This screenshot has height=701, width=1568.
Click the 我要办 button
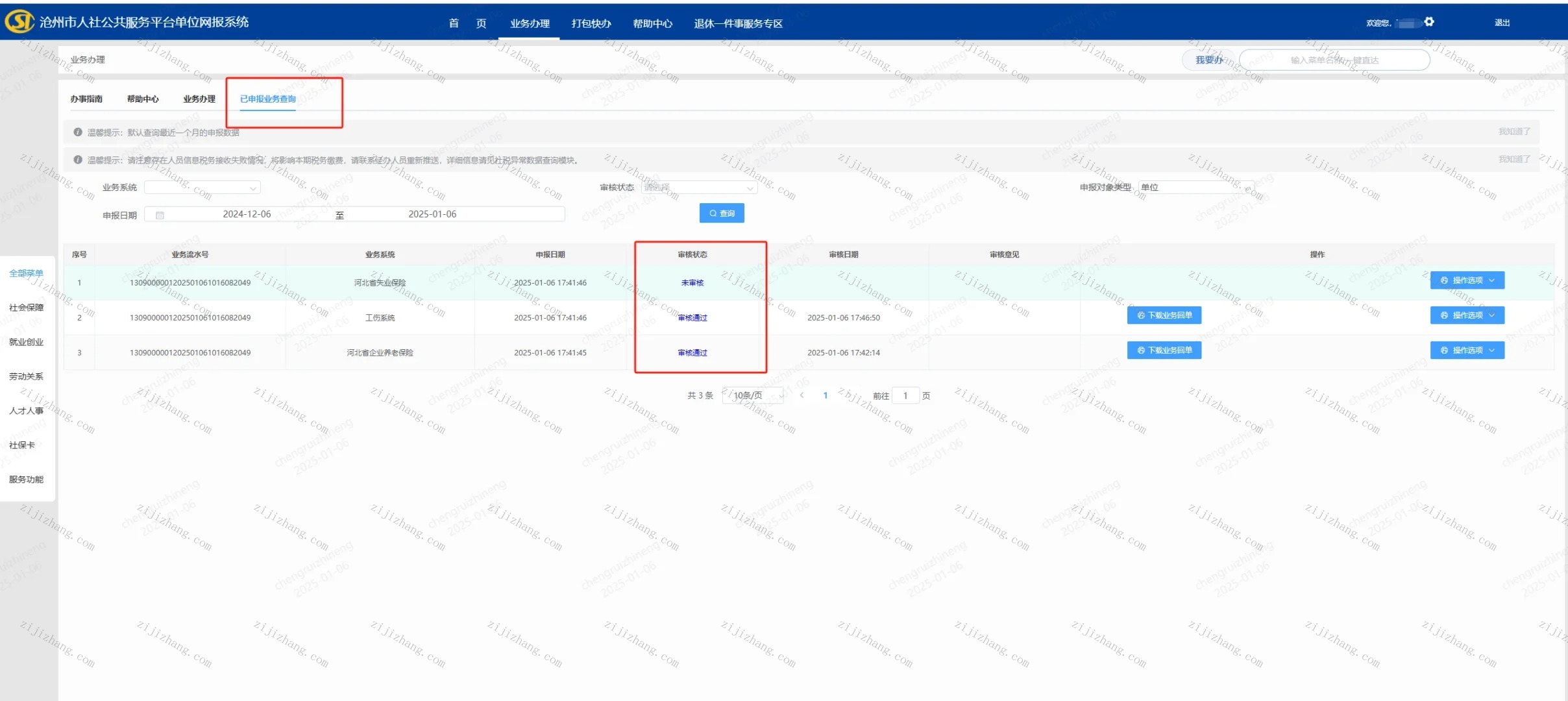[x=1209, y=60]
